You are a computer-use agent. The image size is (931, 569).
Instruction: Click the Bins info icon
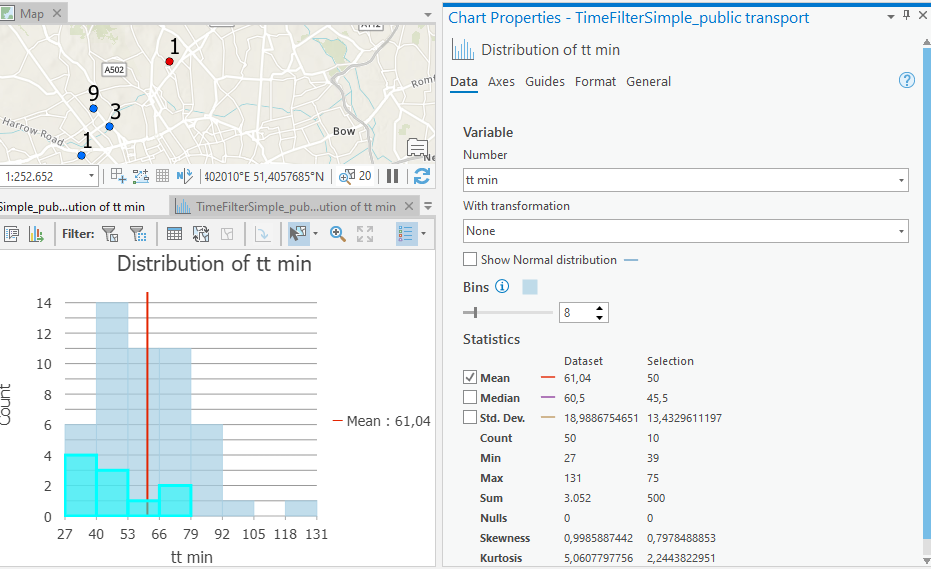point(502,287)
